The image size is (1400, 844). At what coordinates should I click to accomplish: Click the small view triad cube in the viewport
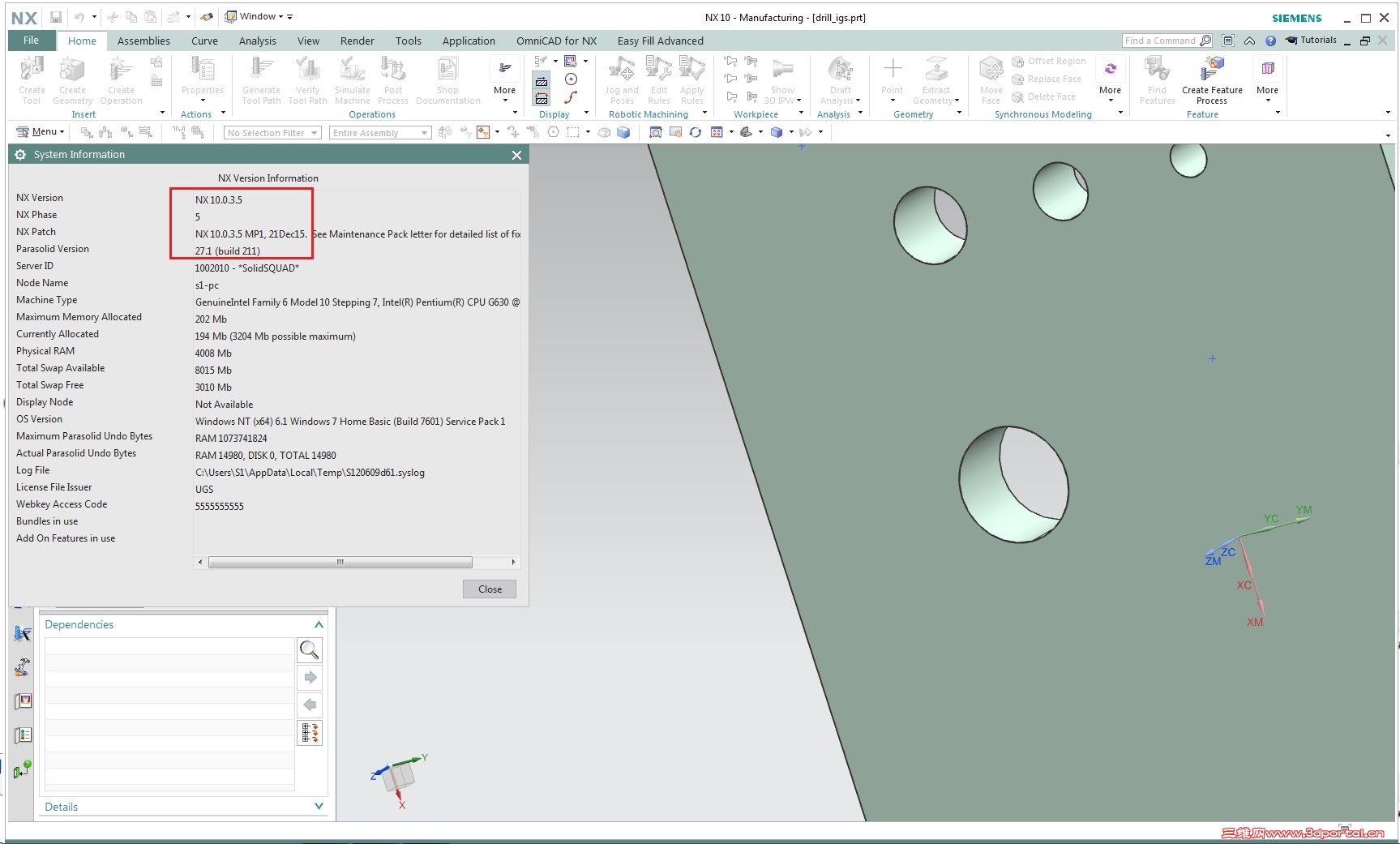pyautogui.click(x=400, y=777)
